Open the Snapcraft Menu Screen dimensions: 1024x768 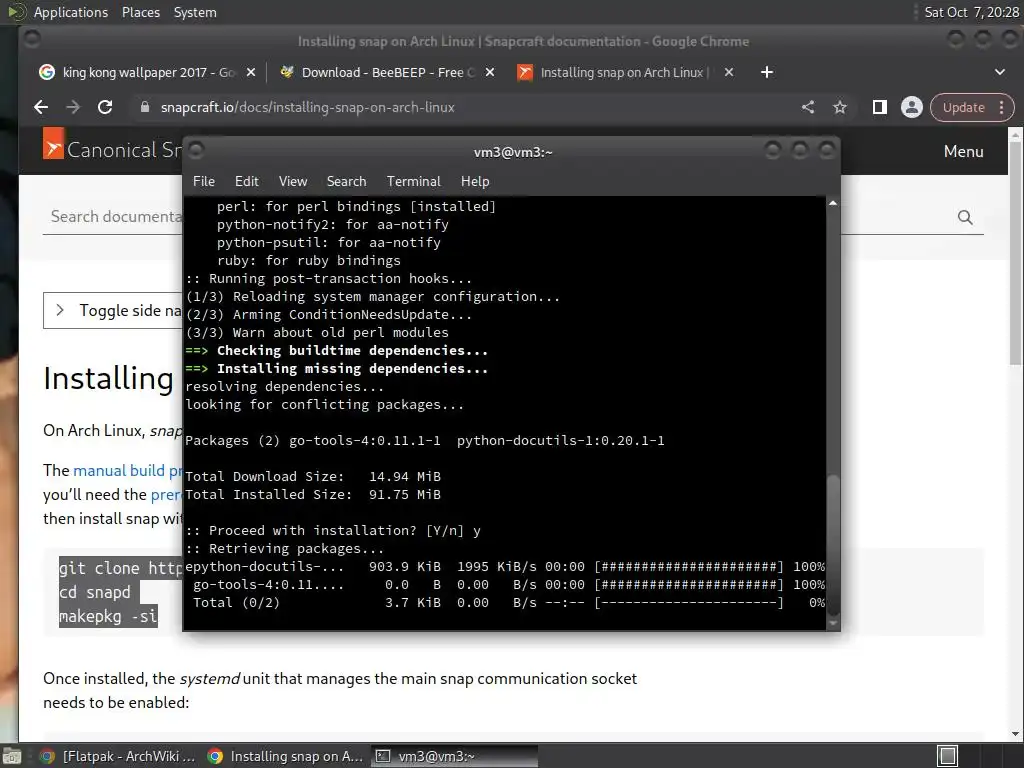point(963,152)
